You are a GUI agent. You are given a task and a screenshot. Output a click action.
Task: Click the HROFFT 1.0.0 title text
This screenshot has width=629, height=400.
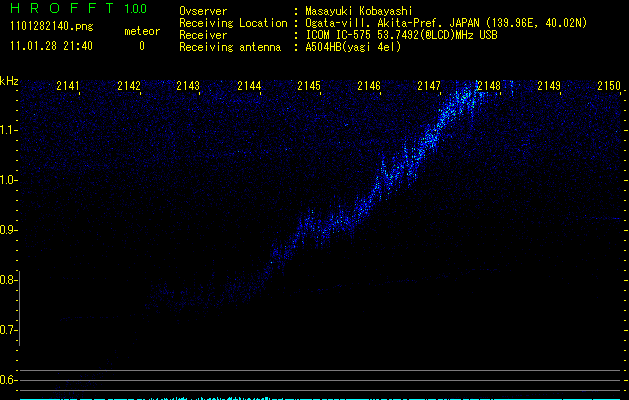(x=78, y=8)
